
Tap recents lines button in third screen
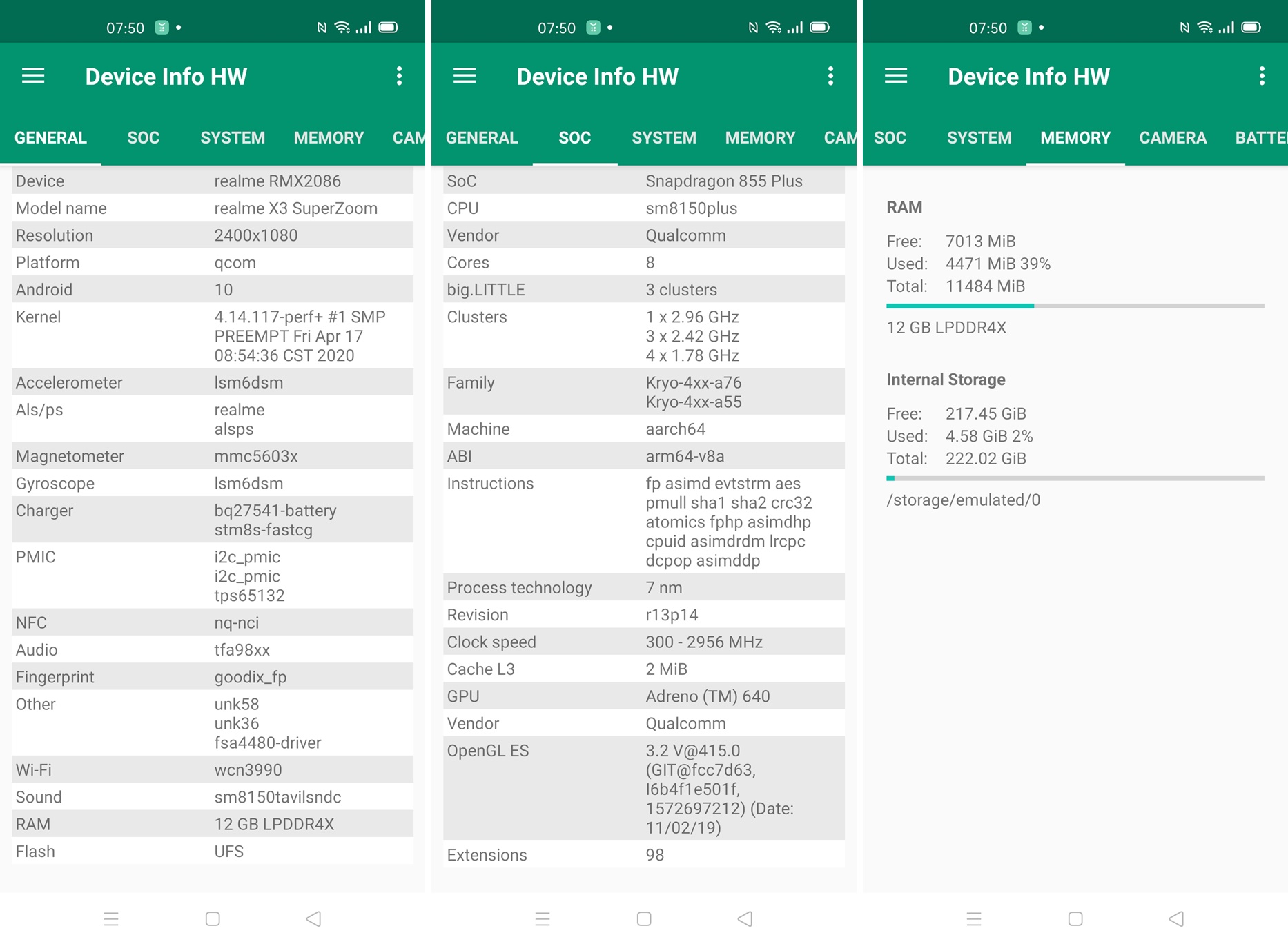coord(974,918)
